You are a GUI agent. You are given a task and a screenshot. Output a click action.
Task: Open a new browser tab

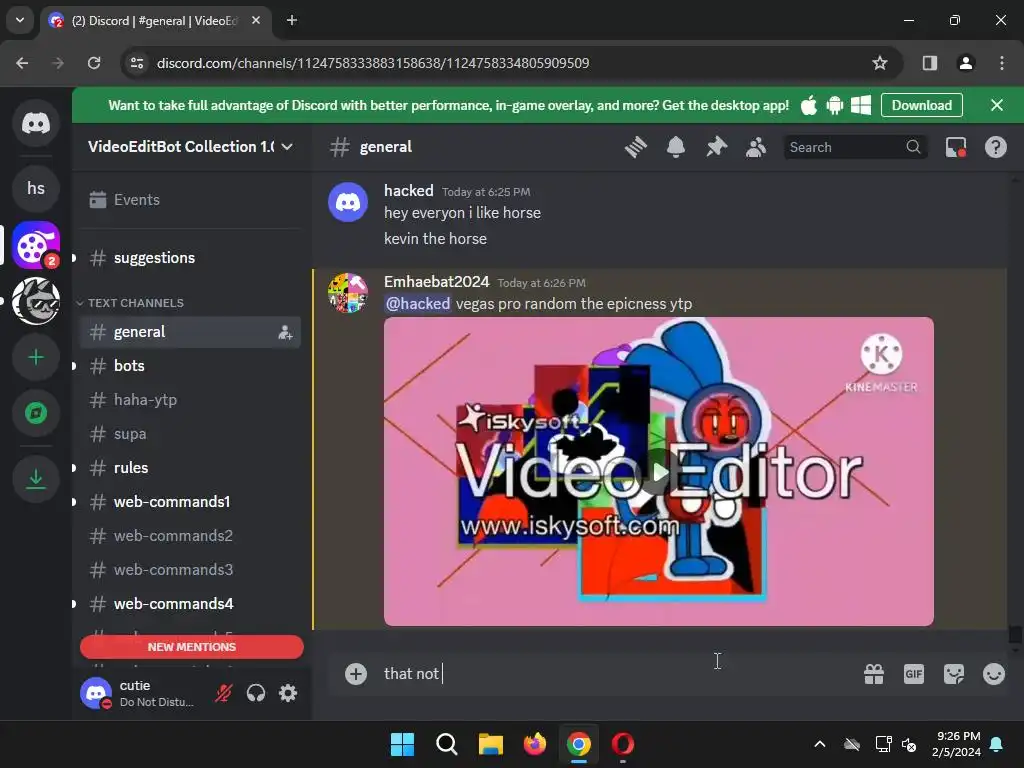pos(292,20)
